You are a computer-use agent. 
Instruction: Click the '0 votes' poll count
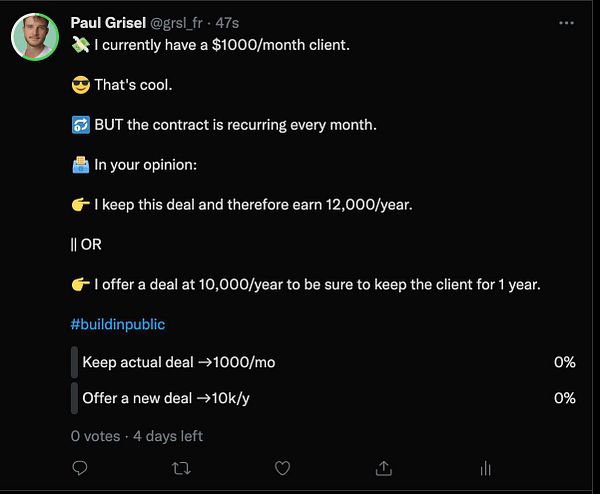[x=95, y=436]
